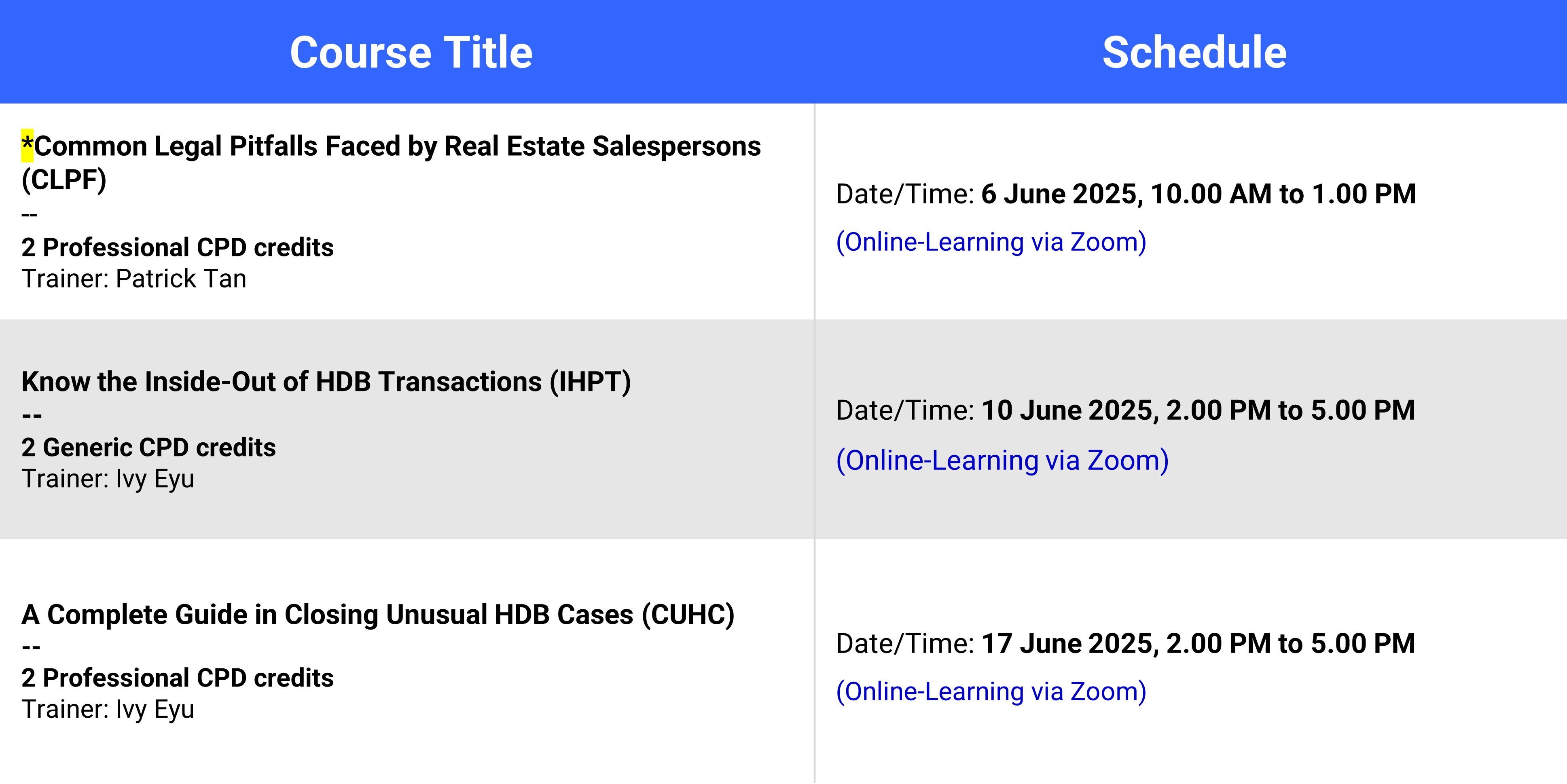Click the 17 June 2025 date and time text
Image resolution: width=1567 pixels, height=784 pixels.
(x=1199, y=644)
